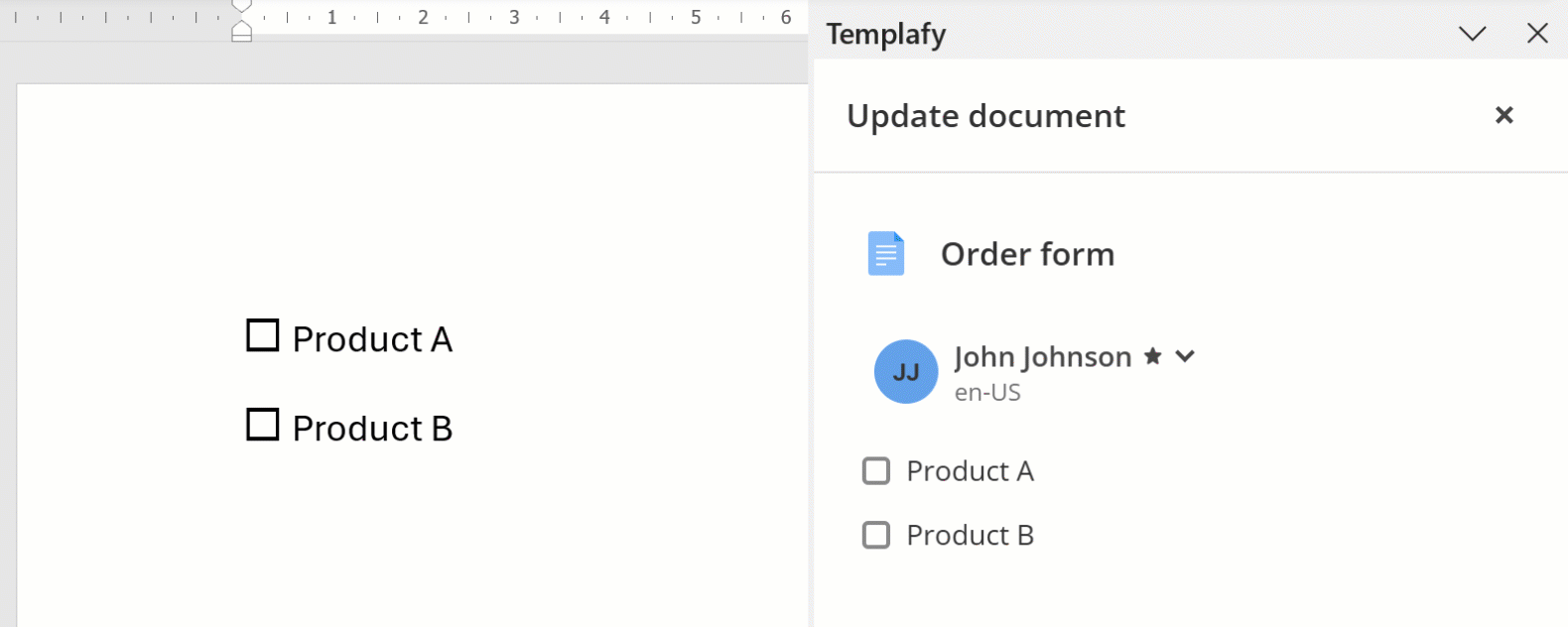This screenshot has height=627, width=1568.
Task: Close the Update document dialog
Action: tap(1504, 115)
